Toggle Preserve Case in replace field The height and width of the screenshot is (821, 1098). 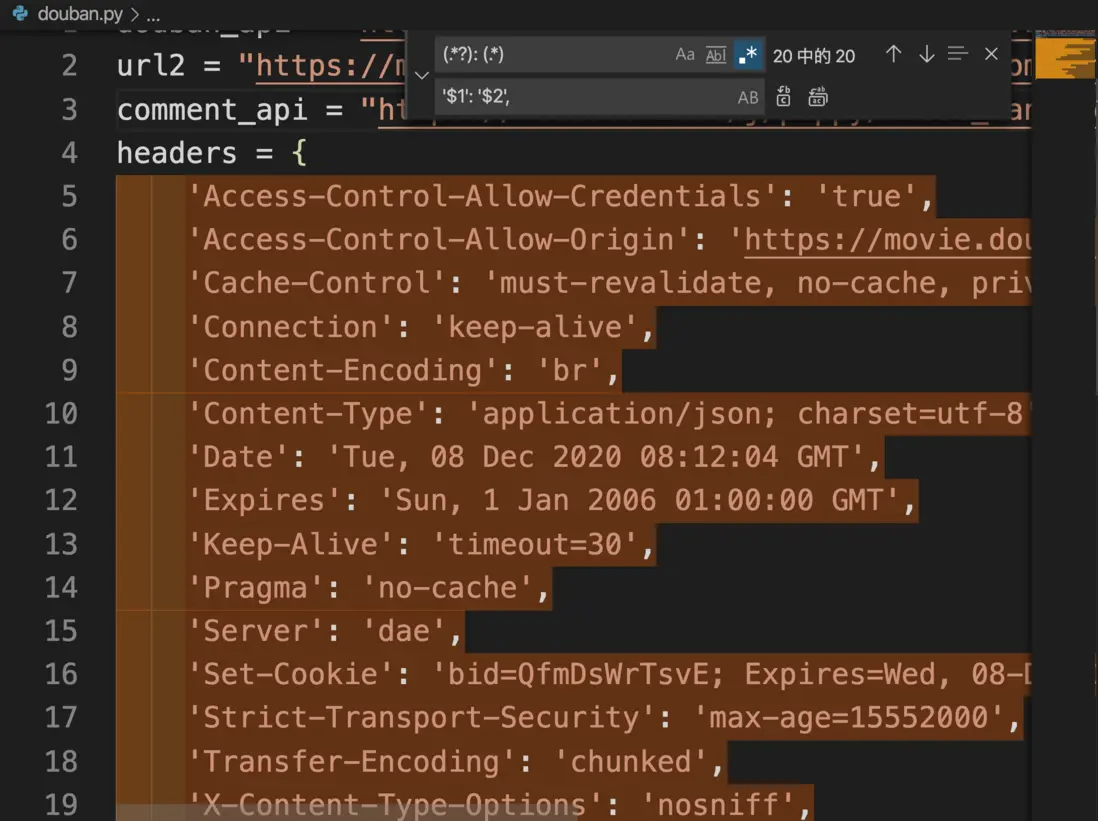pos(747,97)
